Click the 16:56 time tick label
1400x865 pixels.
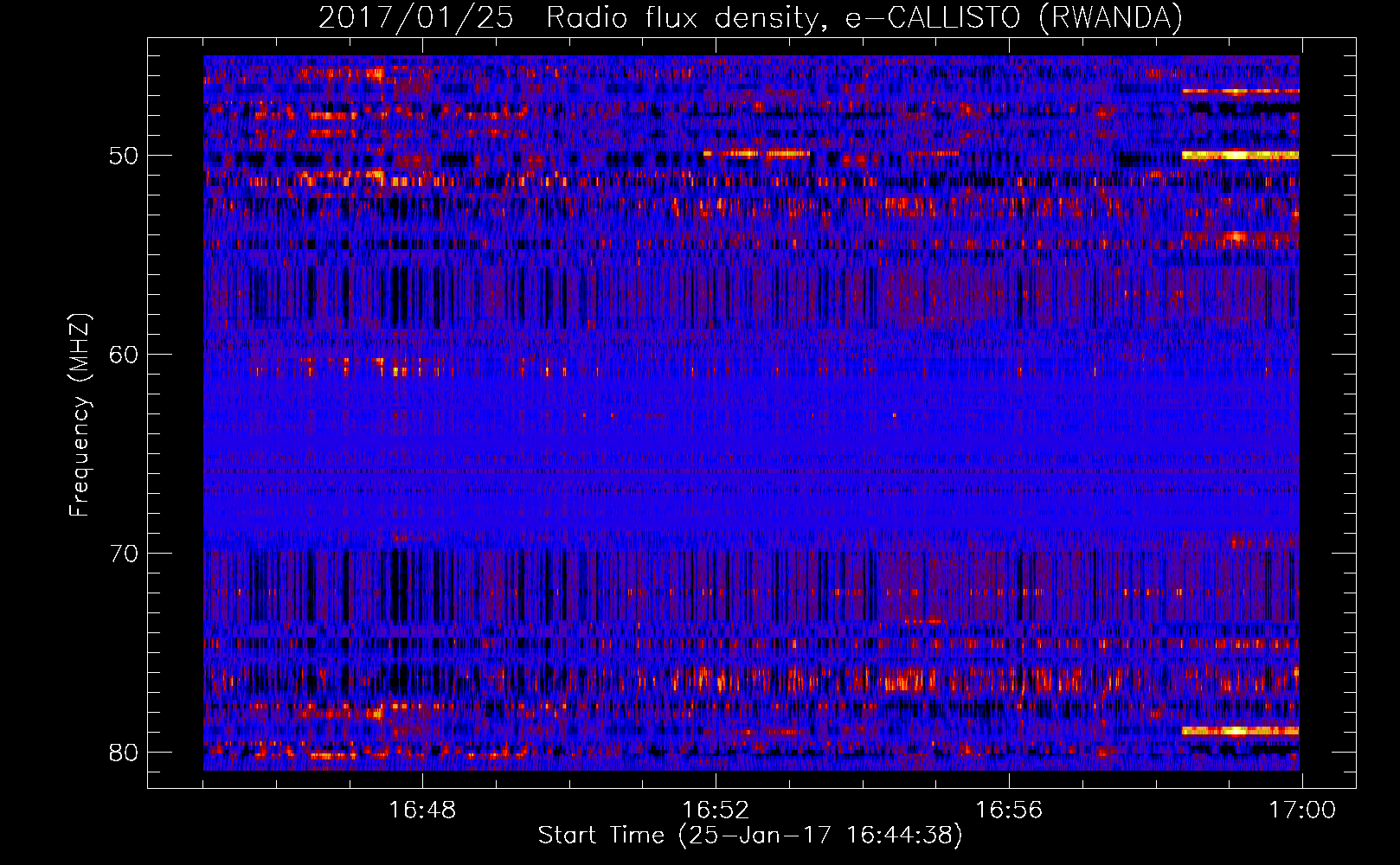tap(1009, 811)
